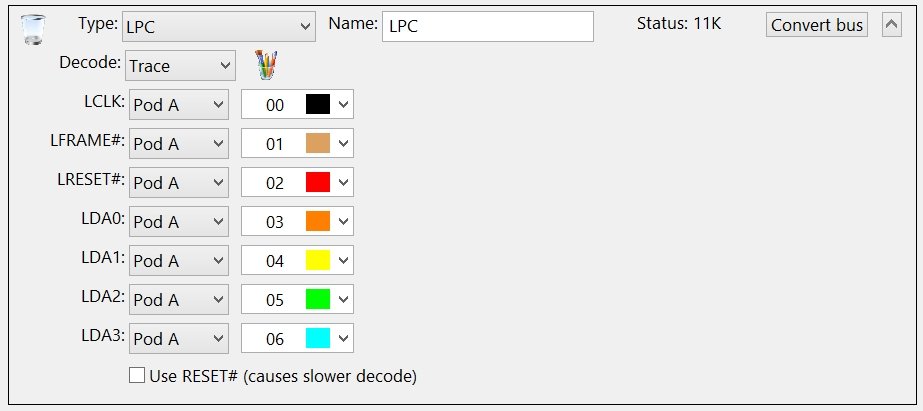Click the Name text field

(487, 26)
